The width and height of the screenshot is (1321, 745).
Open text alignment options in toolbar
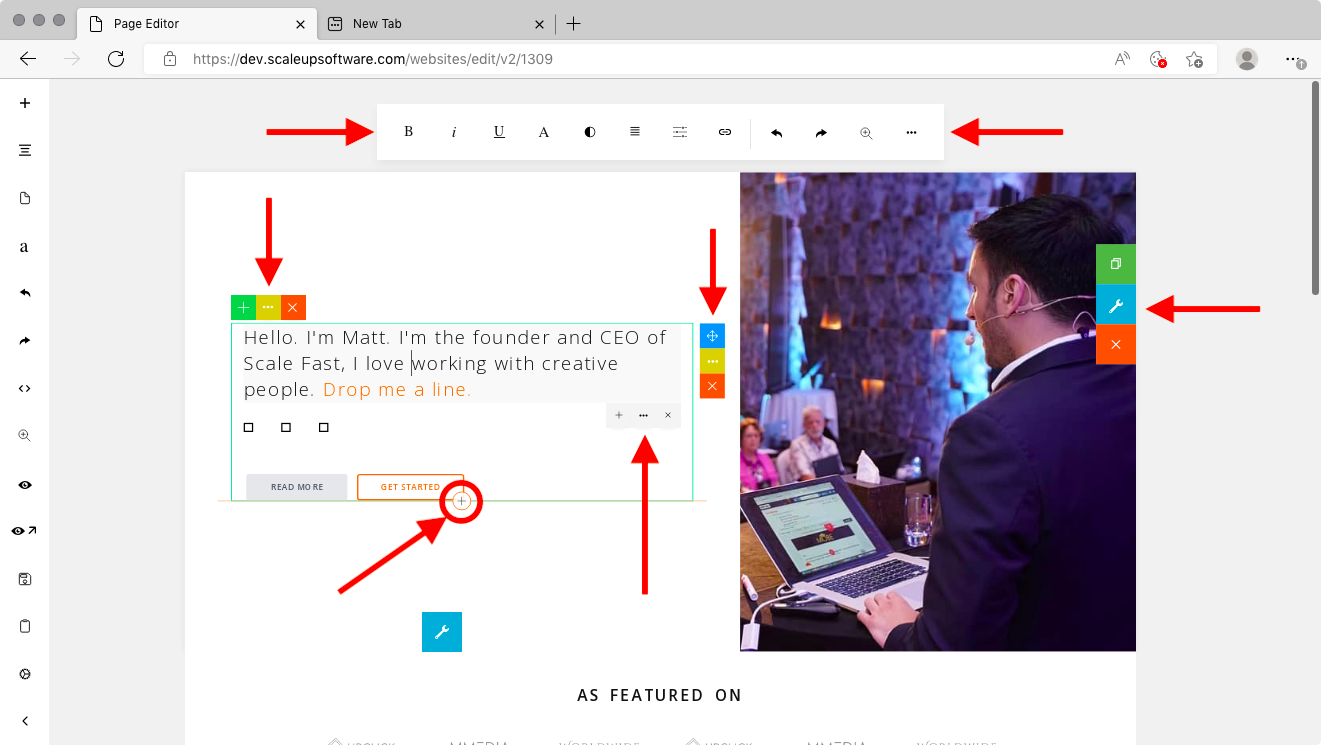tap(635, 132)
